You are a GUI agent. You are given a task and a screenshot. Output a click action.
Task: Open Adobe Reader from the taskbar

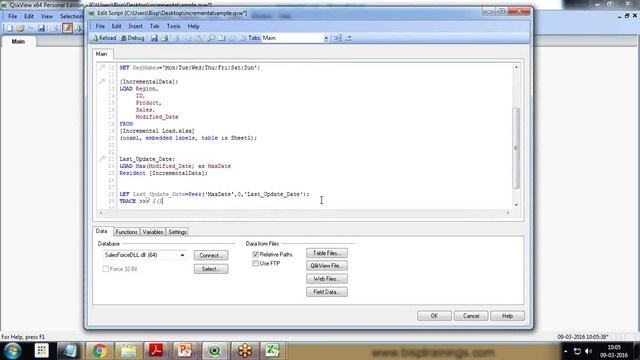pos(156,351)
